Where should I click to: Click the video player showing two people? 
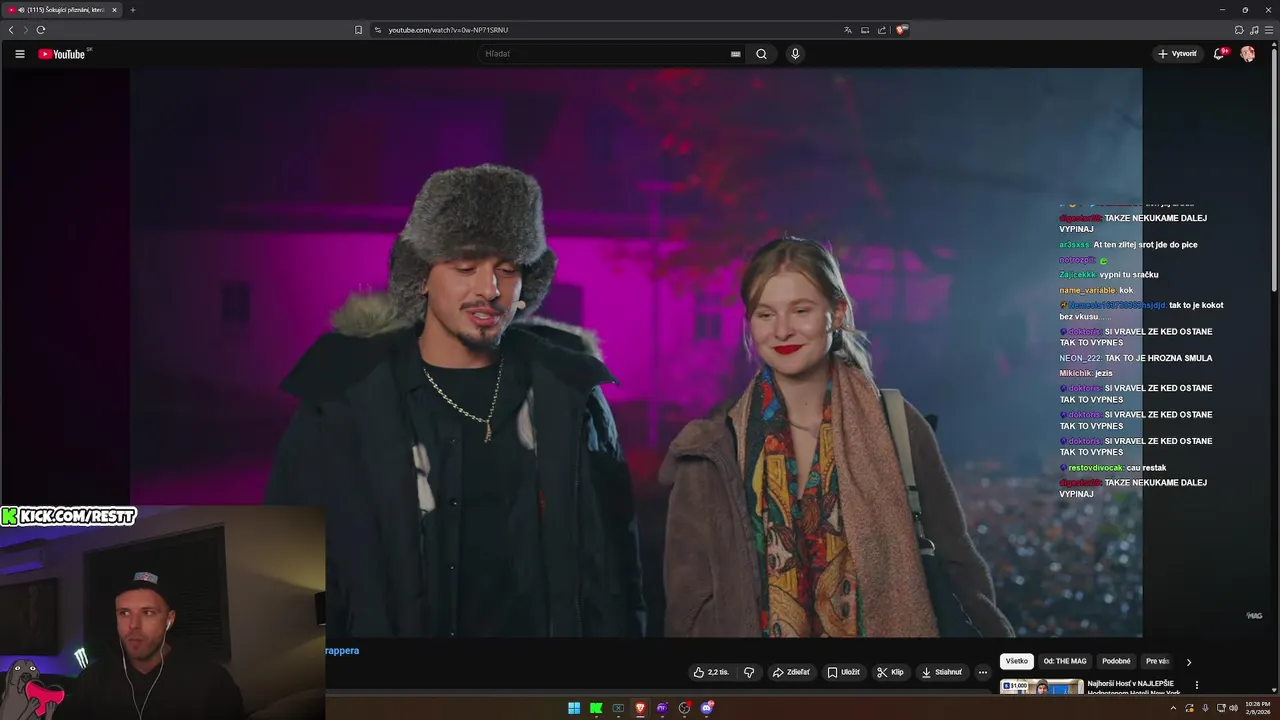636,352
